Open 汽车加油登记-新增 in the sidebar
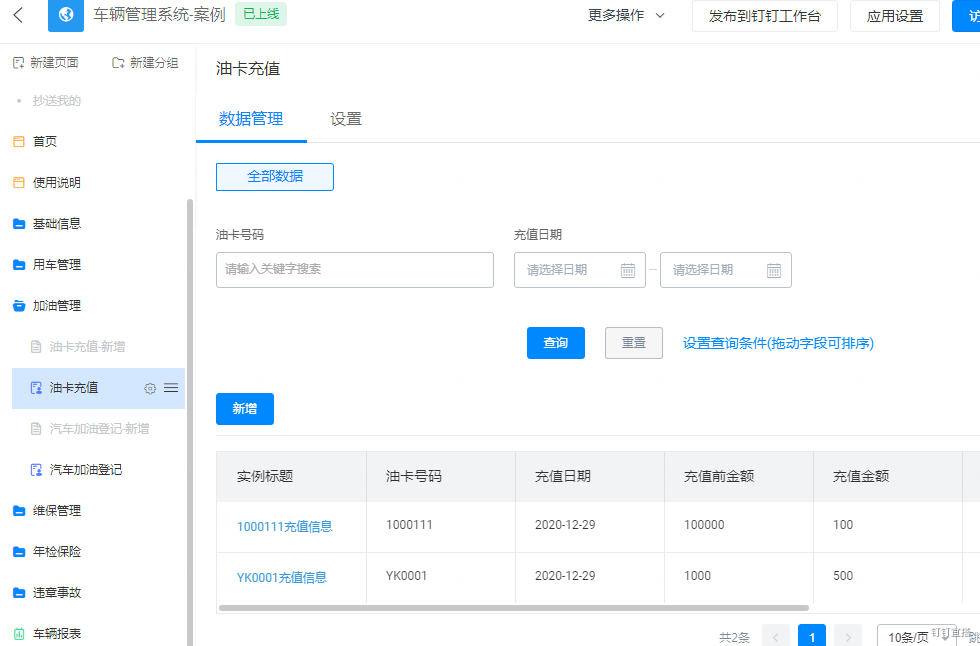The height and width of the screenshot is (646, 980). (99, 429)
